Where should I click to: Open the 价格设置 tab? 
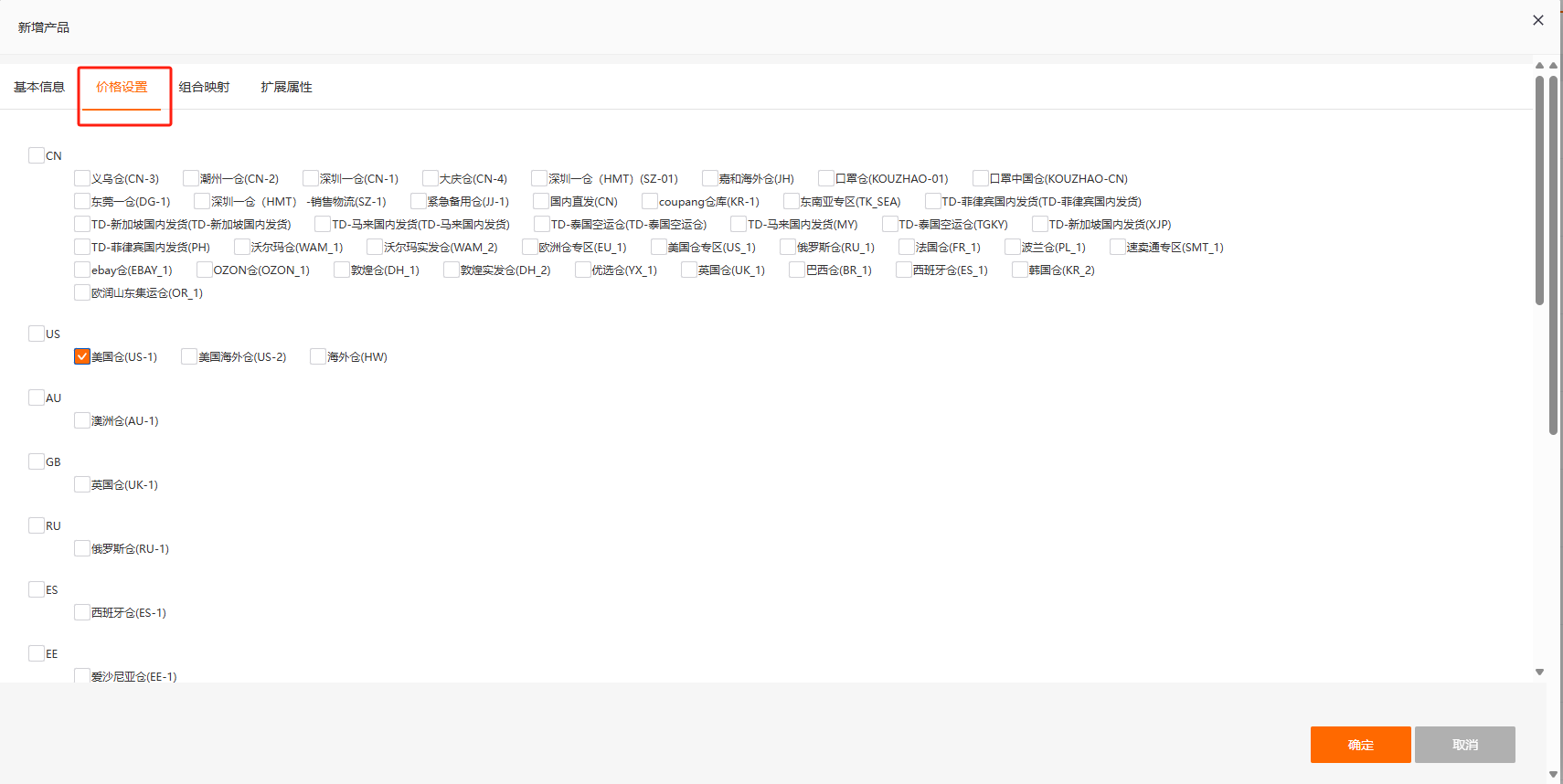(122, 87)
